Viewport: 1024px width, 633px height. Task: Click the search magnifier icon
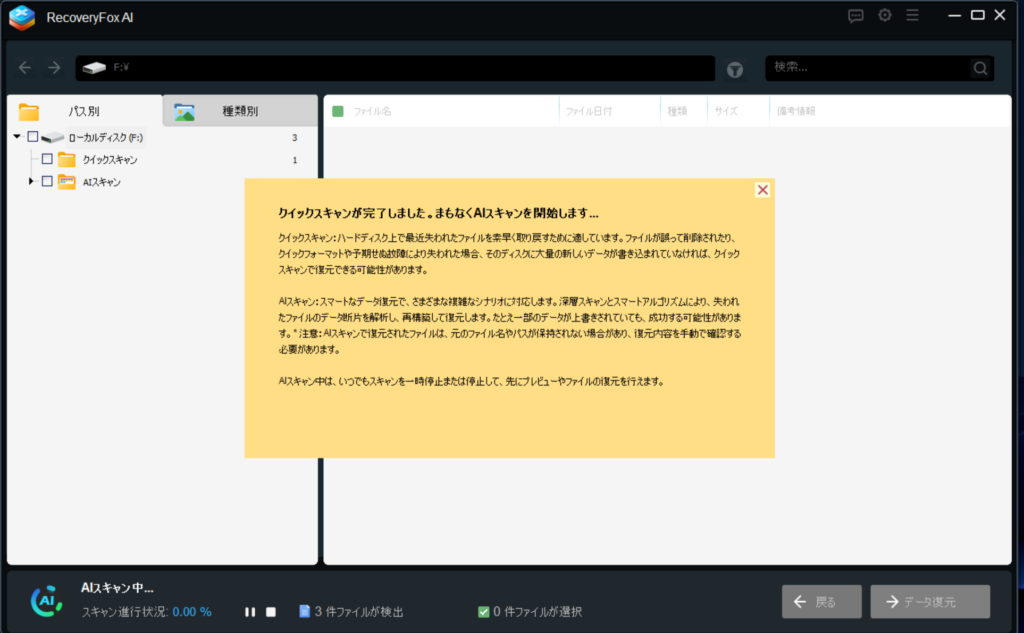tap(980, 68)
